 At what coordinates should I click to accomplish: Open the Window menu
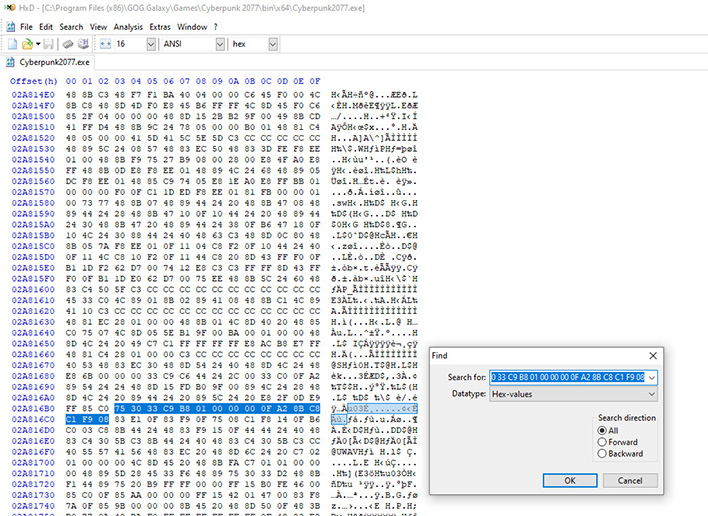tap(192, 27)
